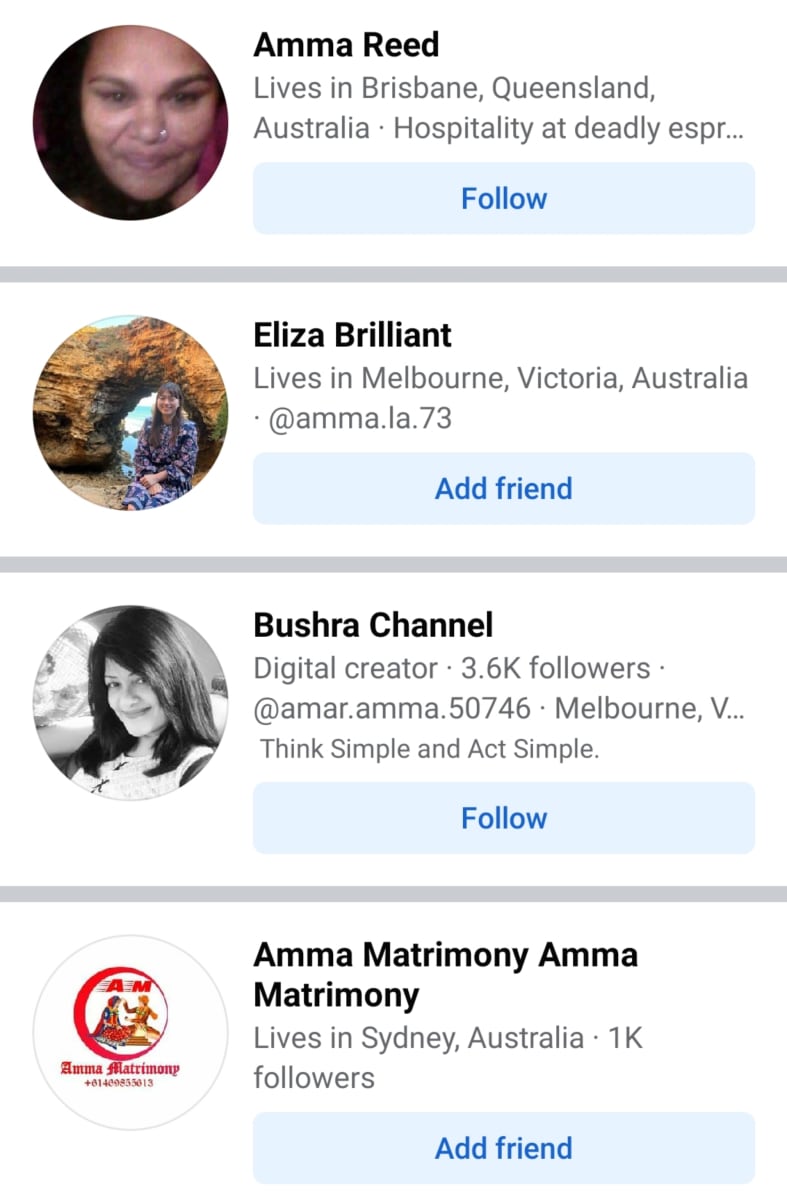Open Bushra Channel's black-and-white avatar
787x1200 pixels.
pos(130,703)
